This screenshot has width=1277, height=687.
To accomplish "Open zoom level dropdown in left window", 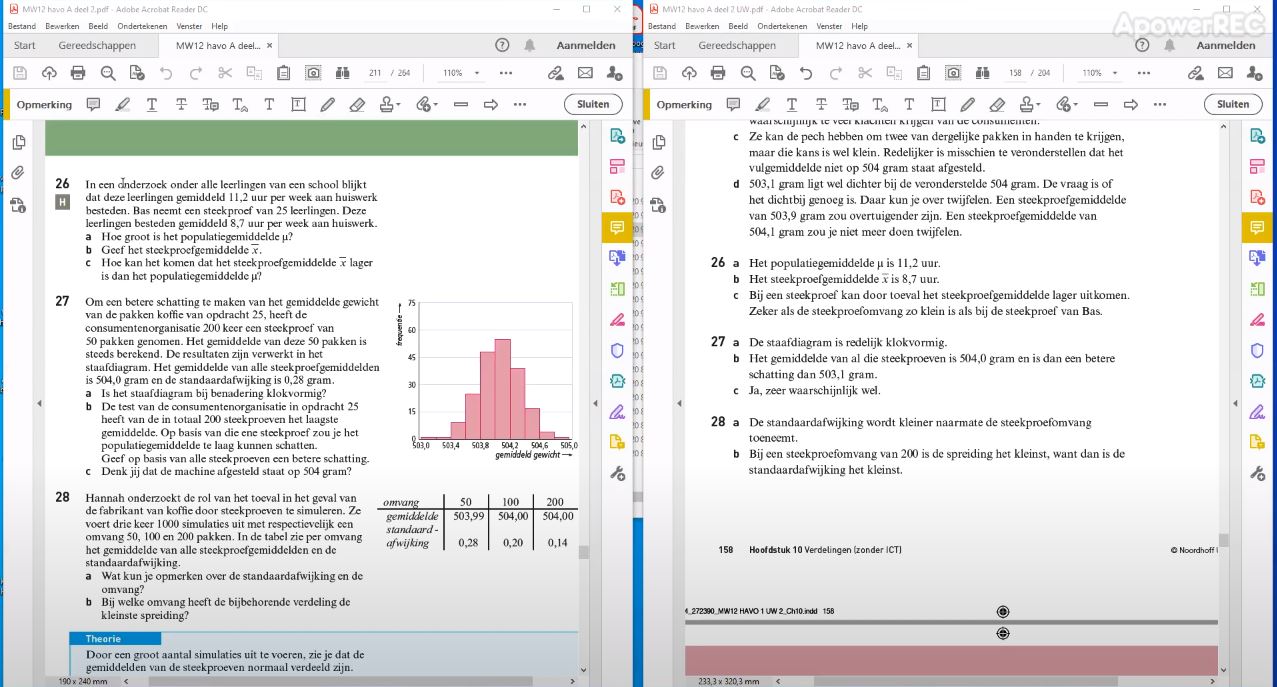I will click(477, 73).
